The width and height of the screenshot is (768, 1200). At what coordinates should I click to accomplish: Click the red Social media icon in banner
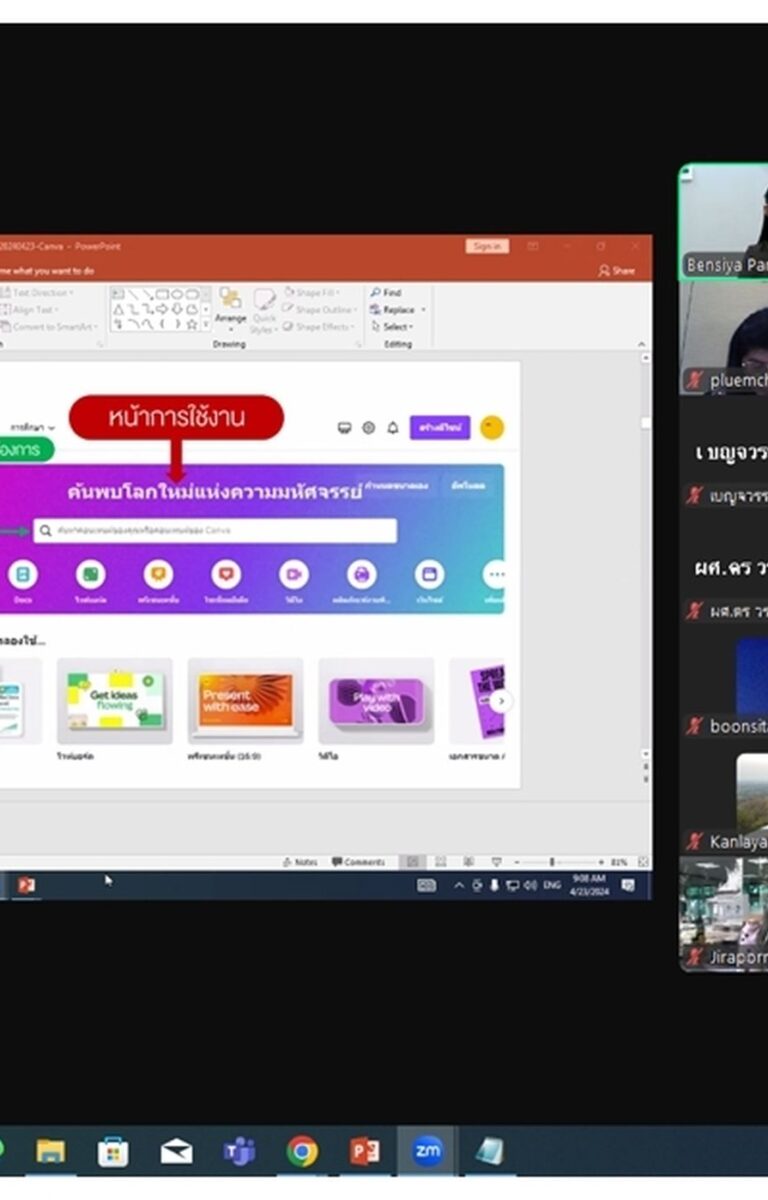click(226, 574)
